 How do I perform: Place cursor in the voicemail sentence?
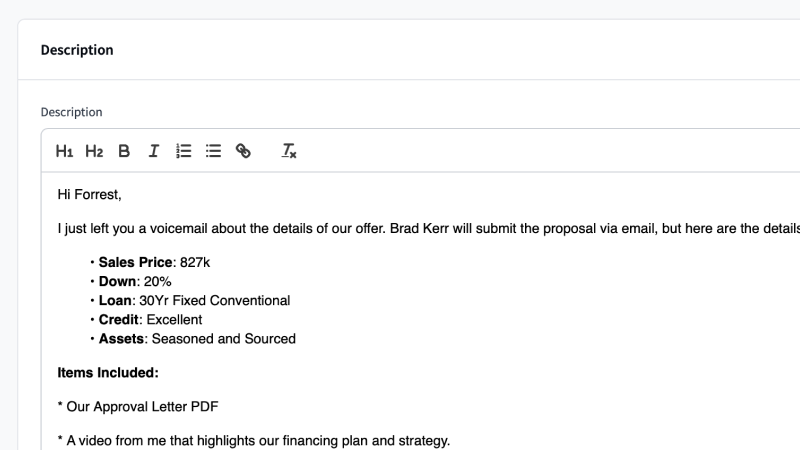coord(400,228)
